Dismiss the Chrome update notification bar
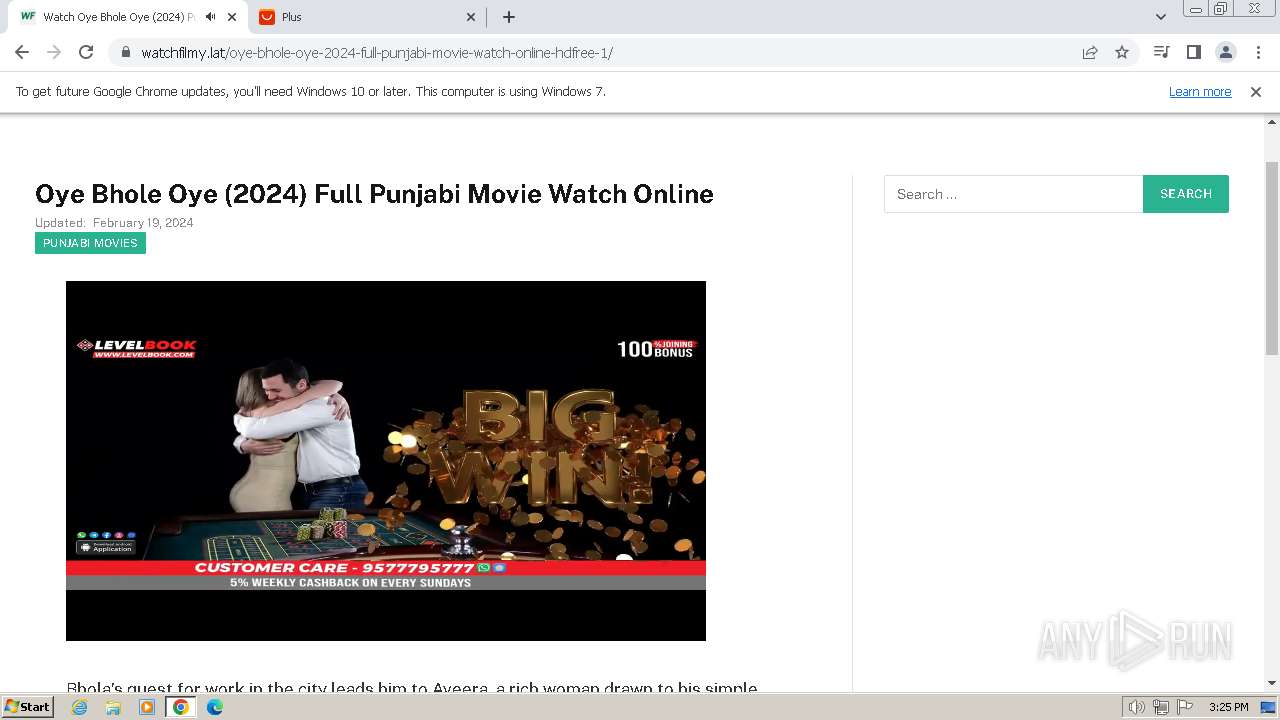The height and width of the screenshot is (720, 1280). [1256, 91]
